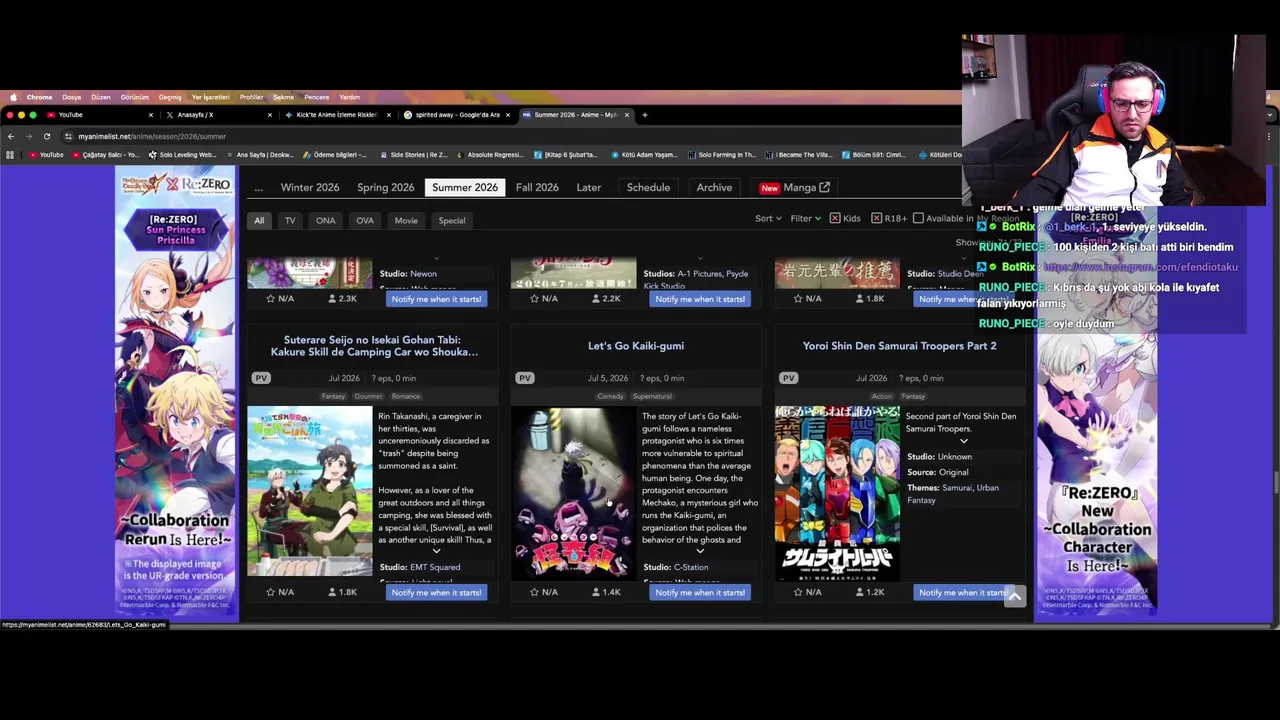Open the Yer İşaretleri menu
The image size is (1280, 720).
pos(210,97)
